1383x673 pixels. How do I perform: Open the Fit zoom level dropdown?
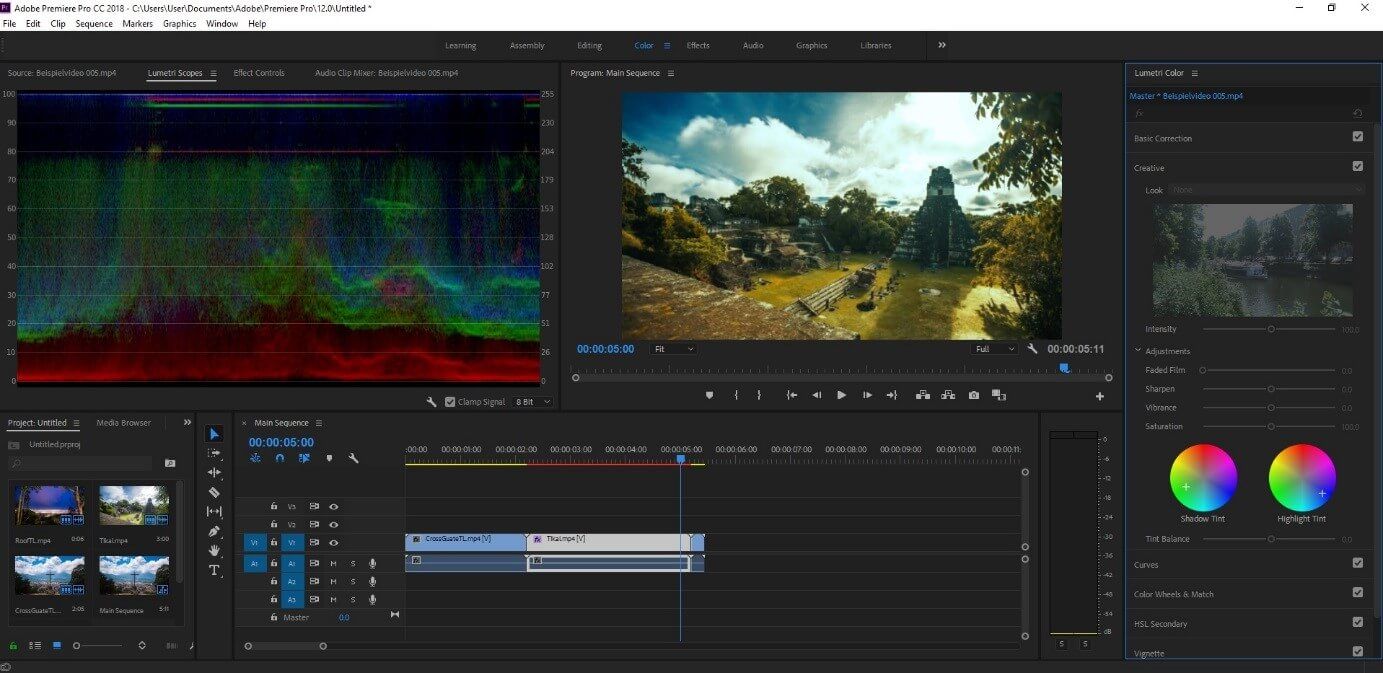[x=673, y=349]
